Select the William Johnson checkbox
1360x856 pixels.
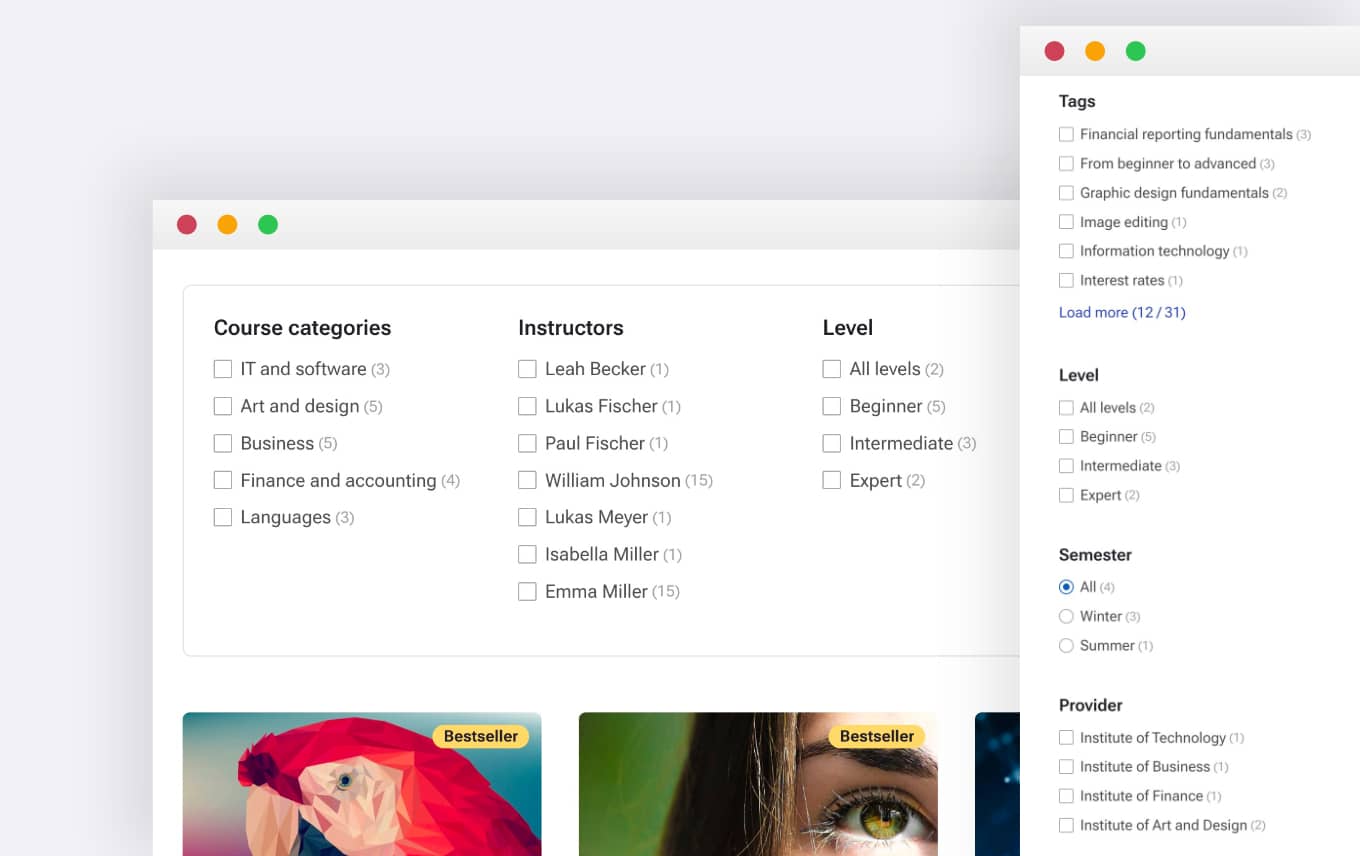tap(527, 480)
